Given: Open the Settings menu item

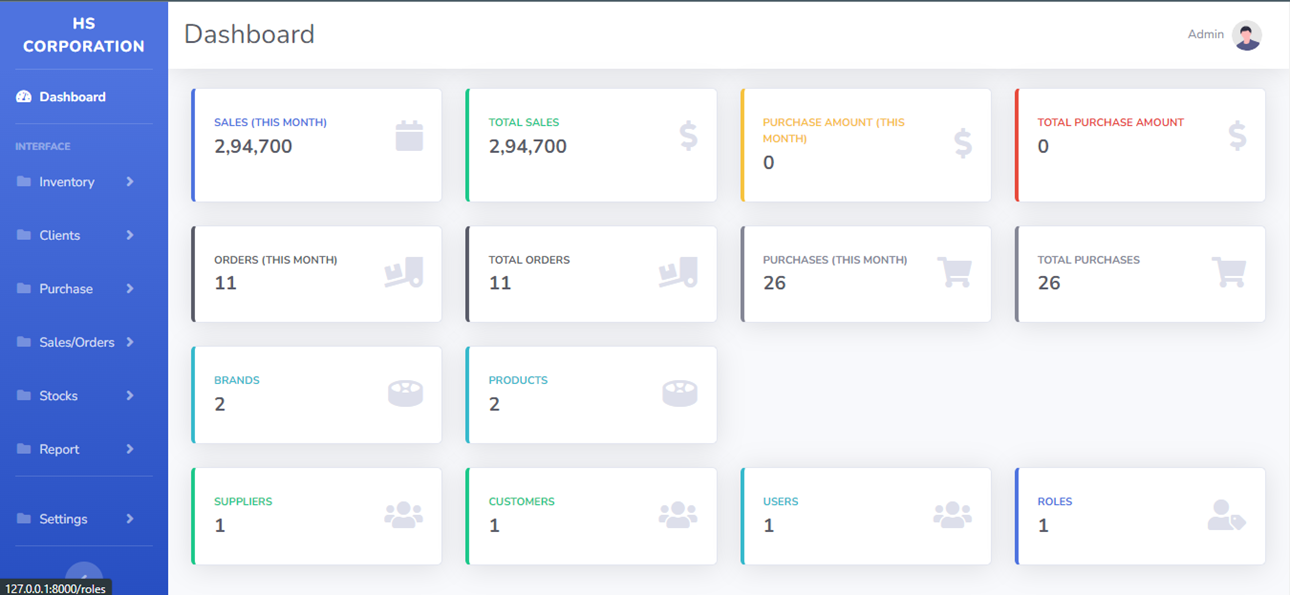Looking at the screenshot, I should click(84, 519).
